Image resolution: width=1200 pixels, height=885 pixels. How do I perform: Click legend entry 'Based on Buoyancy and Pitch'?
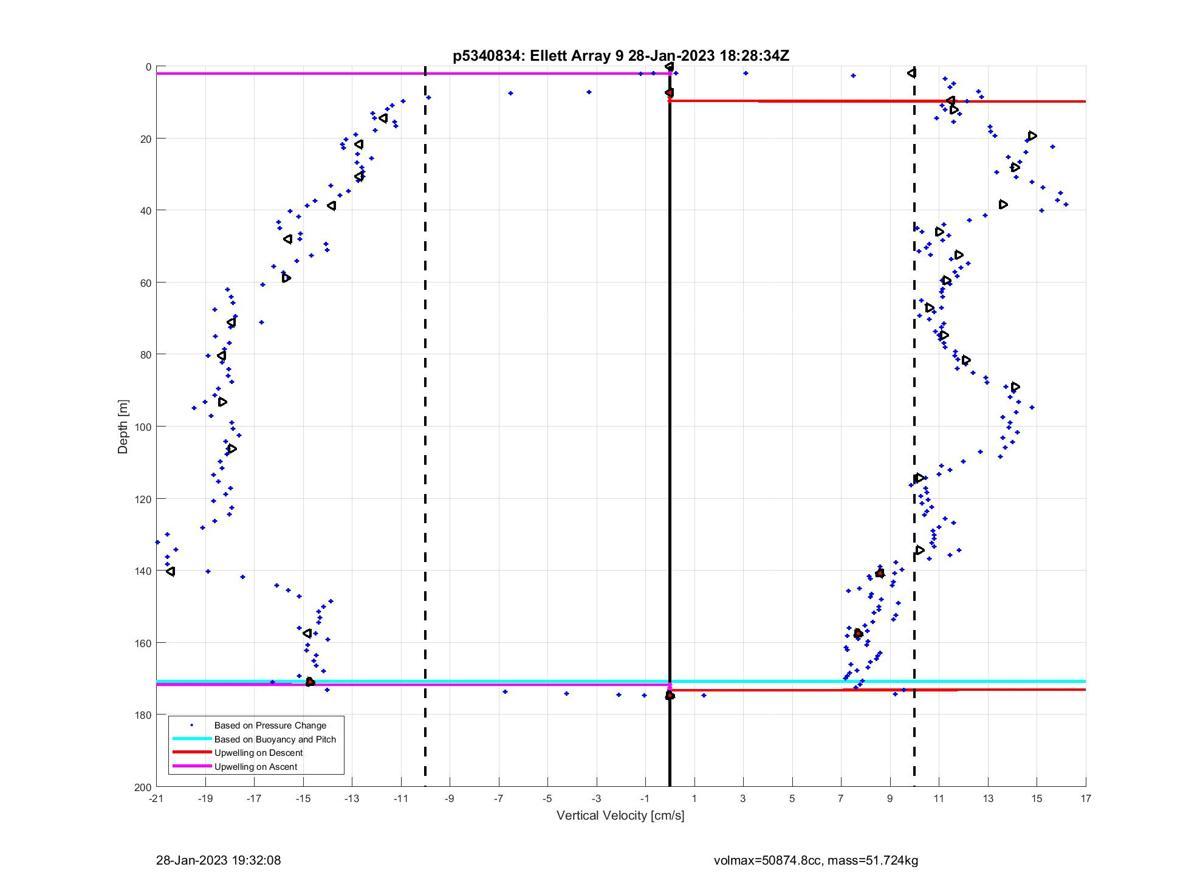(x=275, y=739)
